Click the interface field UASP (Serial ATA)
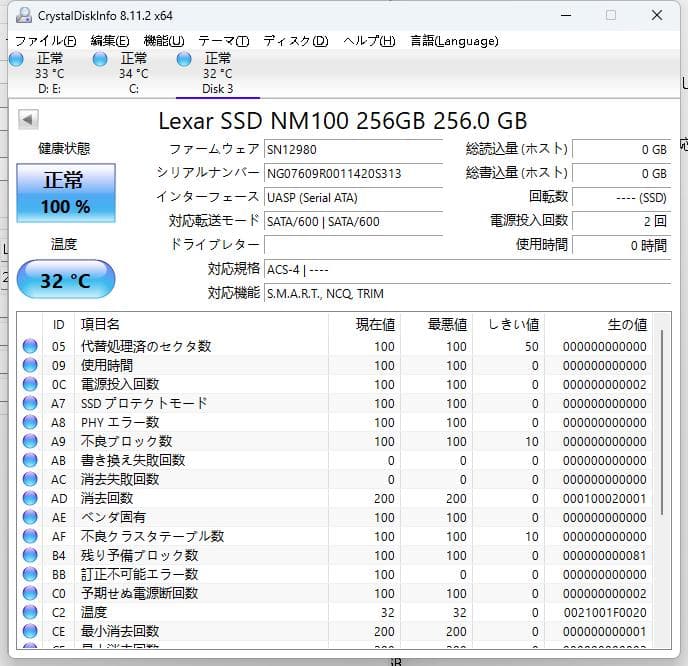 [x=353, y=197]
